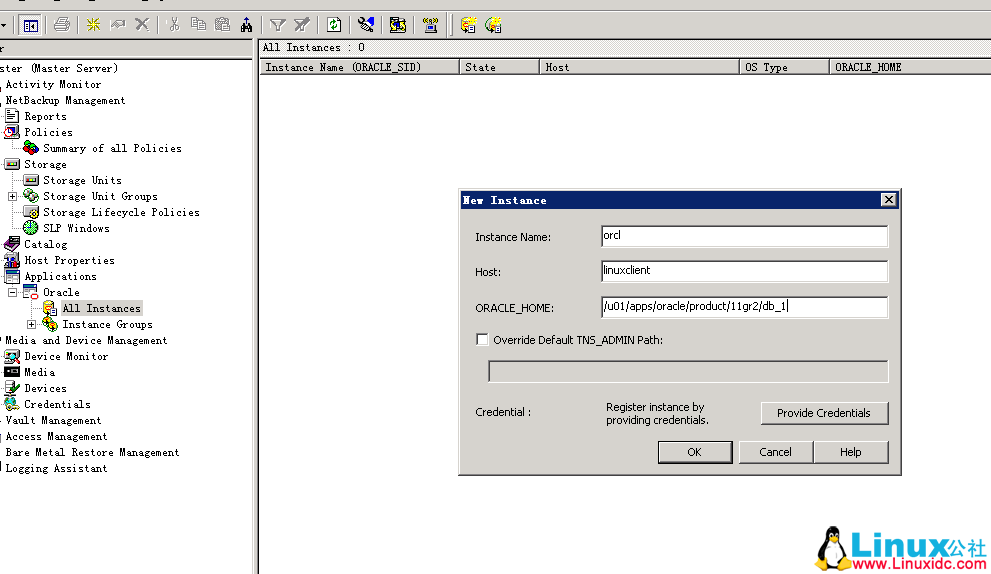Click the yellow and blue arrows toolbar icon
Image resolution: width=991 pixels, height=574 pixels.
point(398,25)
